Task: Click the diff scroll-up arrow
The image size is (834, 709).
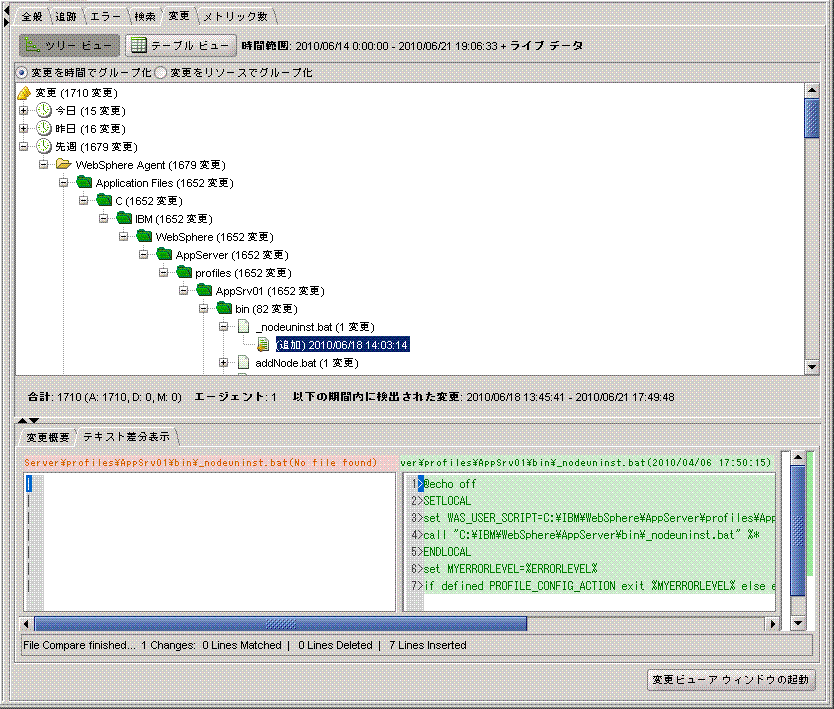Action: 798,457
